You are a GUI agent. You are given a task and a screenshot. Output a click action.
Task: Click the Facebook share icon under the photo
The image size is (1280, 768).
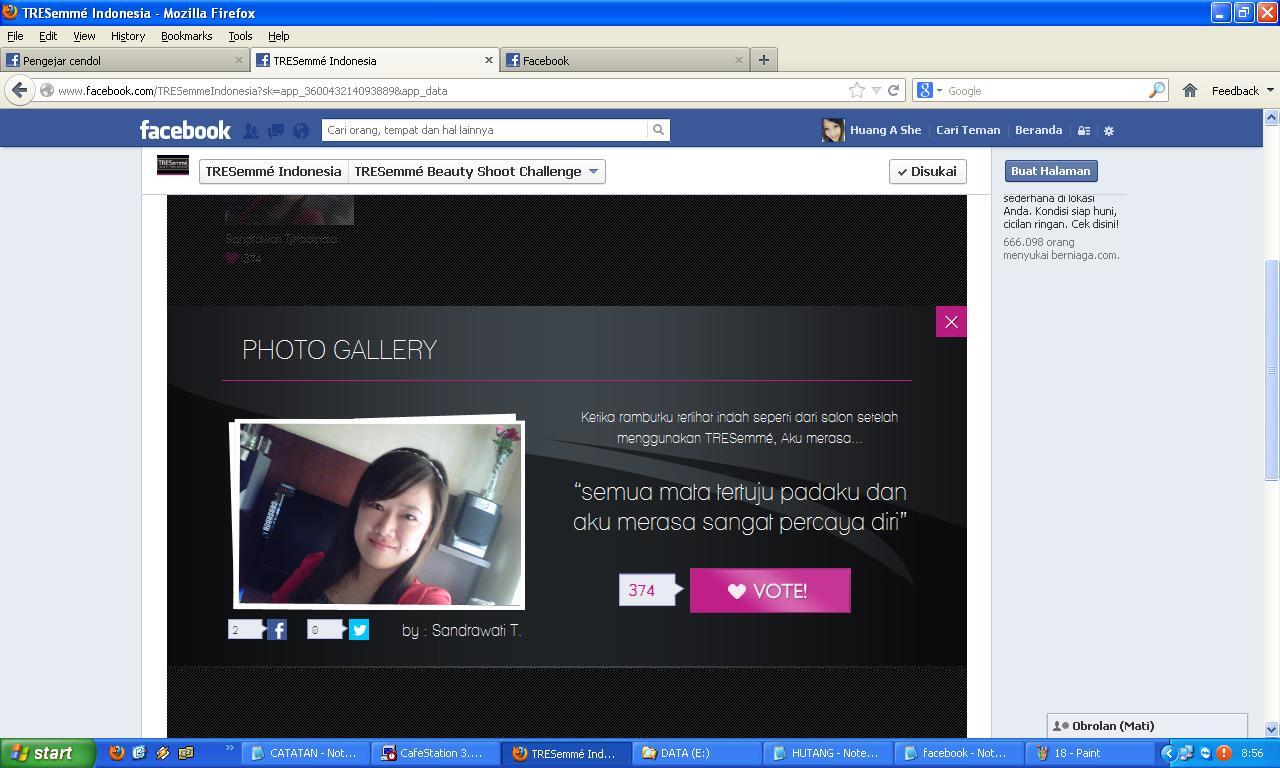point(277,630)
